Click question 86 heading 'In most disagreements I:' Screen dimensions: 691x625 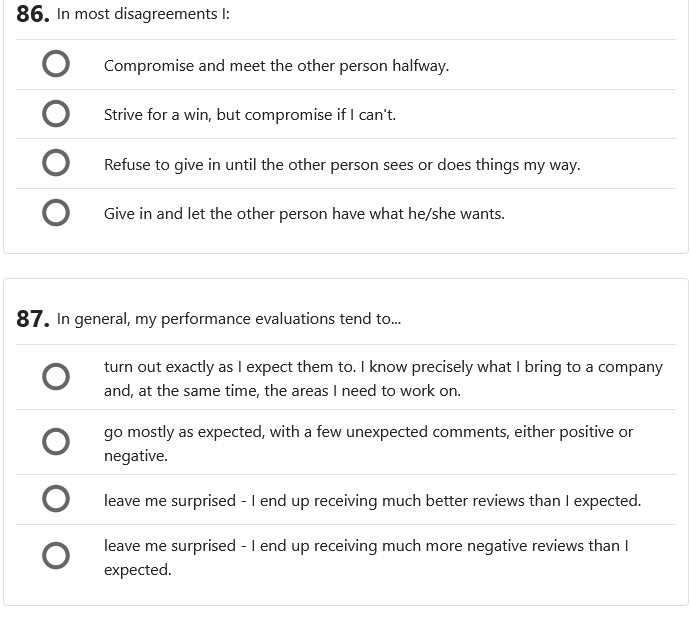click(143, 14)
